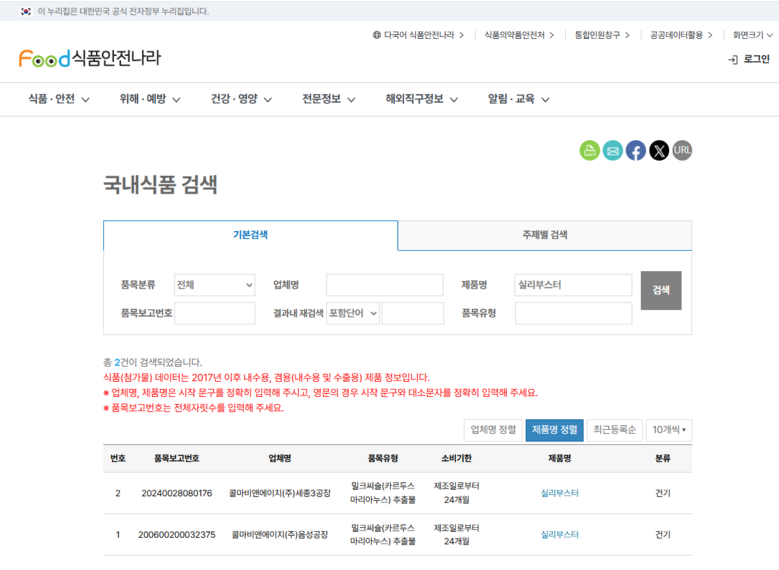Share the page via email icon
Viewport: 779px width, 570px height.
point(613,150)
